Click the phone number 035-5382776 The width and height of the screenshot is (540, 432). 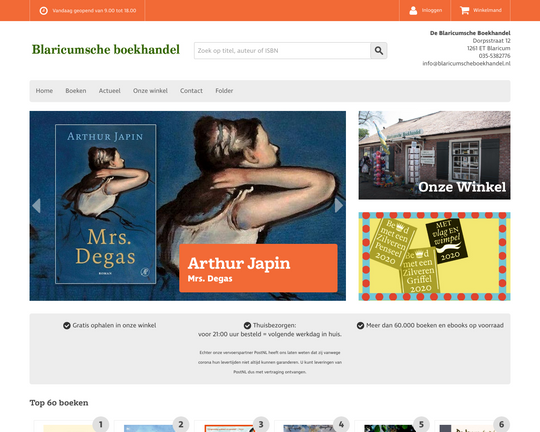coord(495,56)
